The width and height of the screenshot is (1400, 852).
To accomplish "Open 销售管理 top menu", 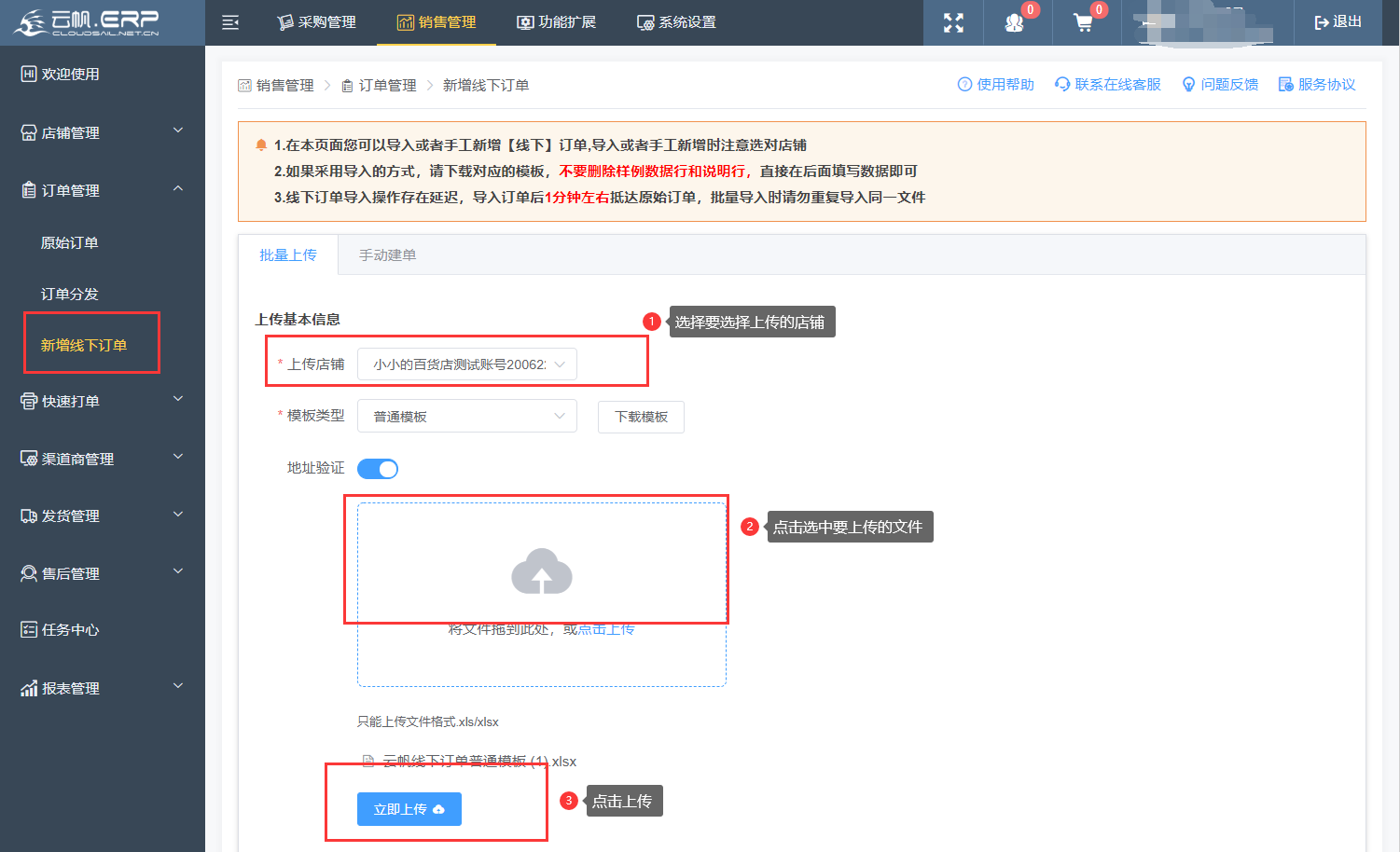I will point(437,22).
